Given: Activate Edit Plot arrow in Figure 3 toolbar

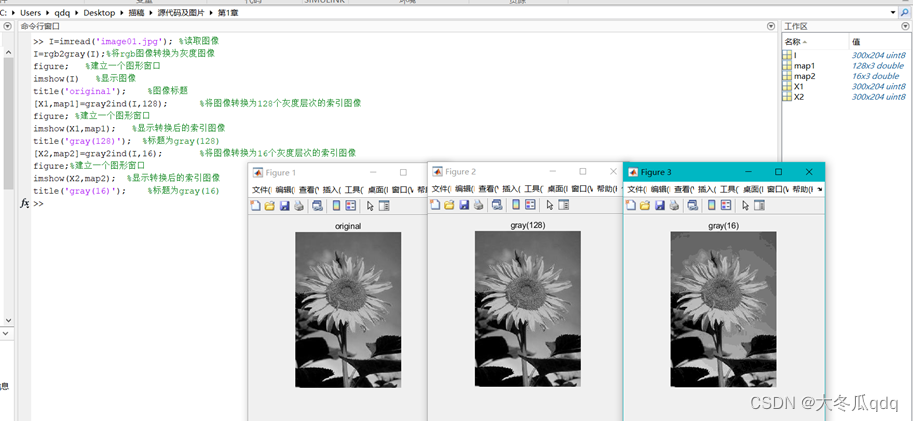Looking at the screenshot, I should pos(745,205).
